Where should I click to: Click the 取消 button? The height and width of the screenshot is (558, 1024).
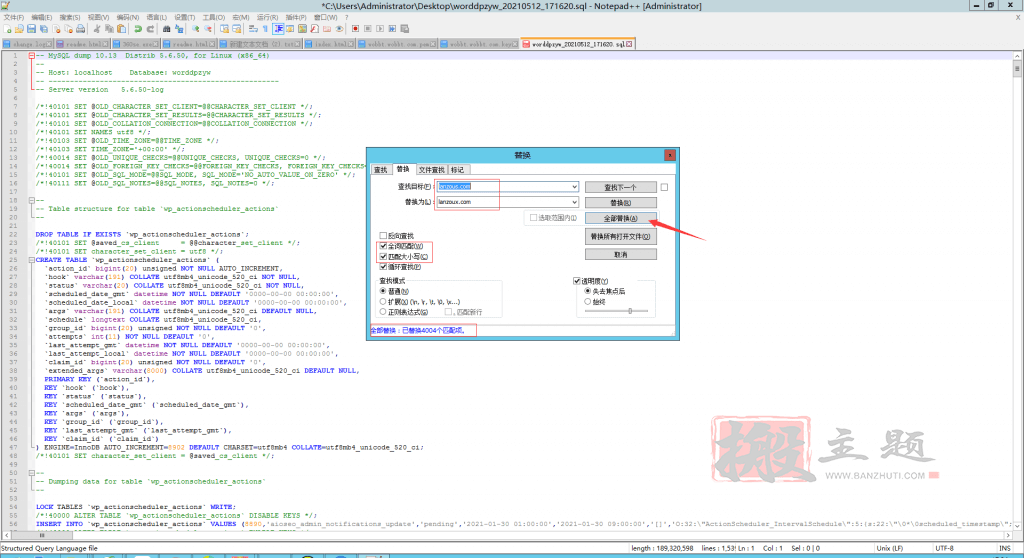point(620,254)
